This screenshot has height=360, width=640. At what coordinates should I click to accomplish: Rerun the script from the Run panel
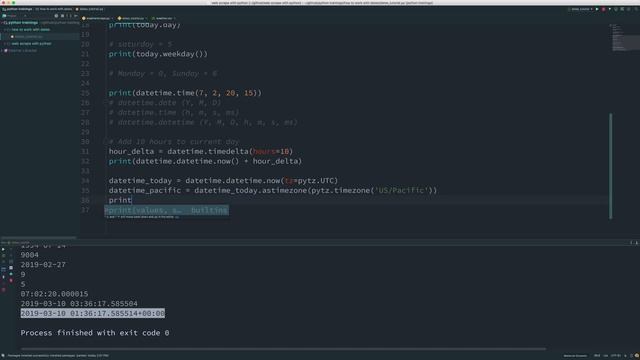[4, 249]
